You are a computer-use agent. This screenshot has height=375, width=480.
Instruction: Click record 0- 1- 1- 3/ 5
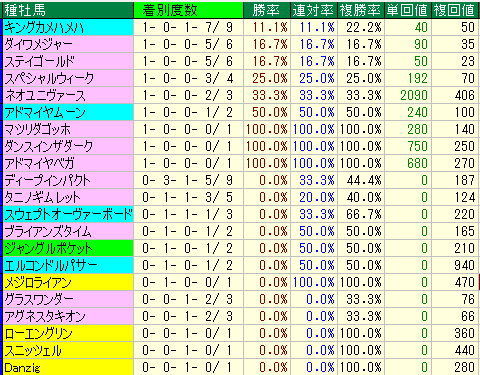click(187, 197)
